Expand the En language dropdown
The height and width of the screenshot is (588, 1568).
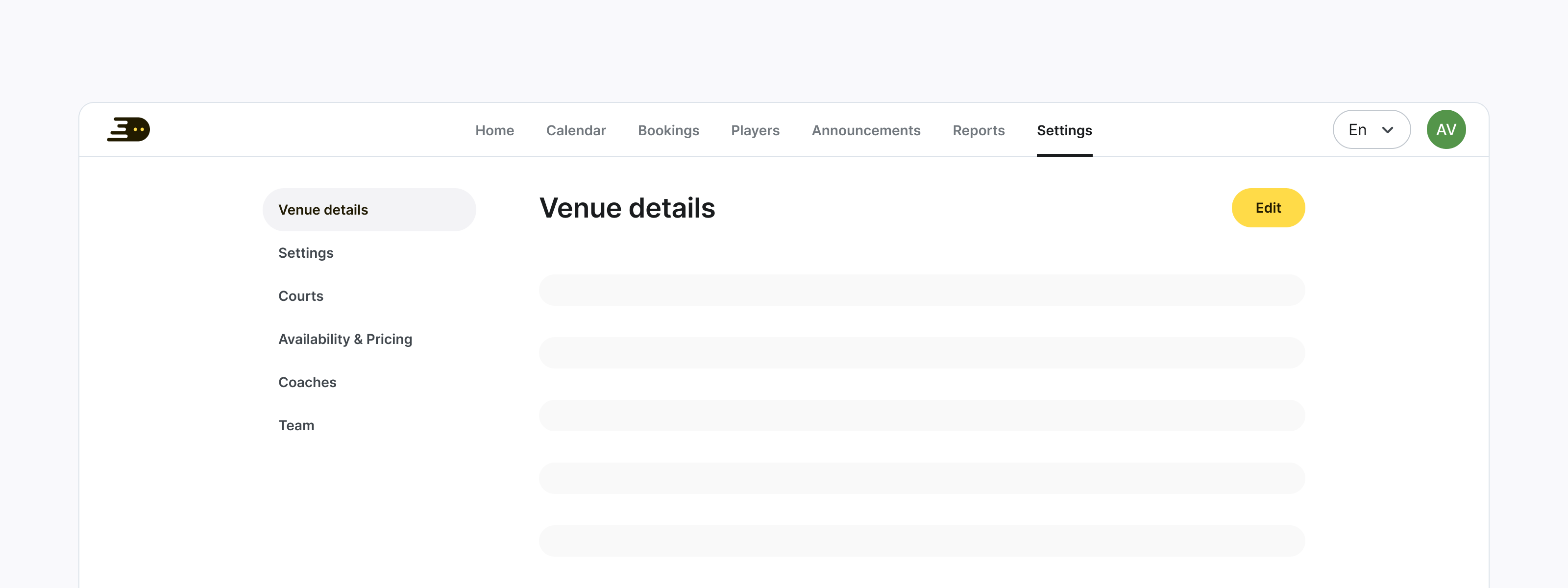pos(1371,129)
